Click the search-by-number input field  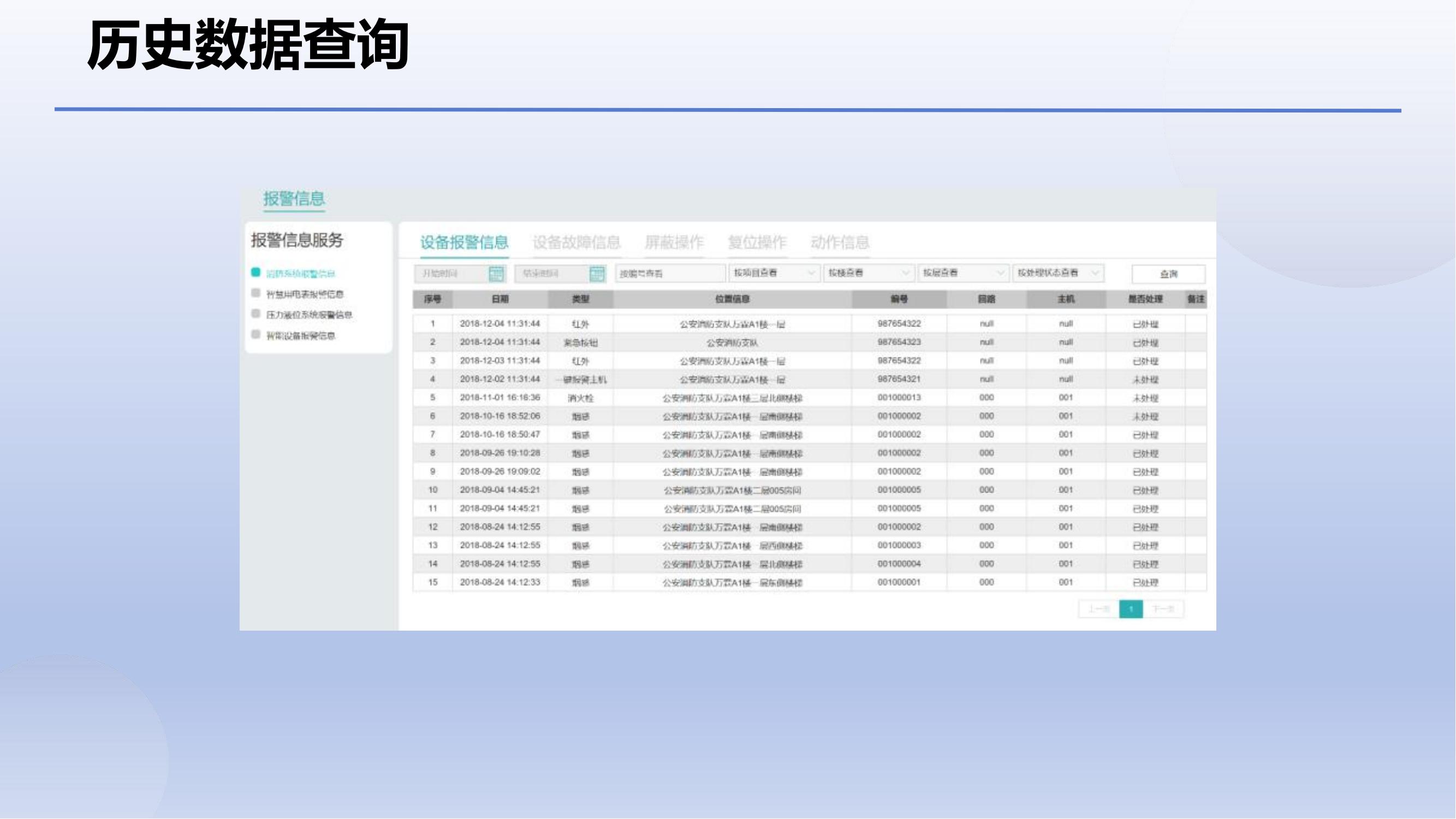(x=670, y=274)
